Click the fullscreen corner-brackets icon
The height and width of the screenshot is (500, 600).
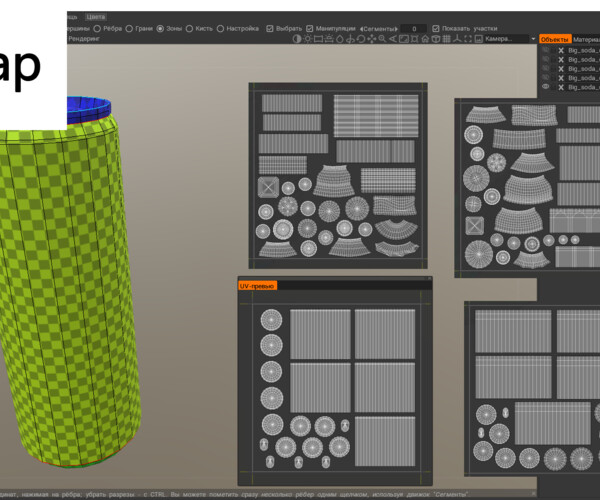click(x=468, y=39)
